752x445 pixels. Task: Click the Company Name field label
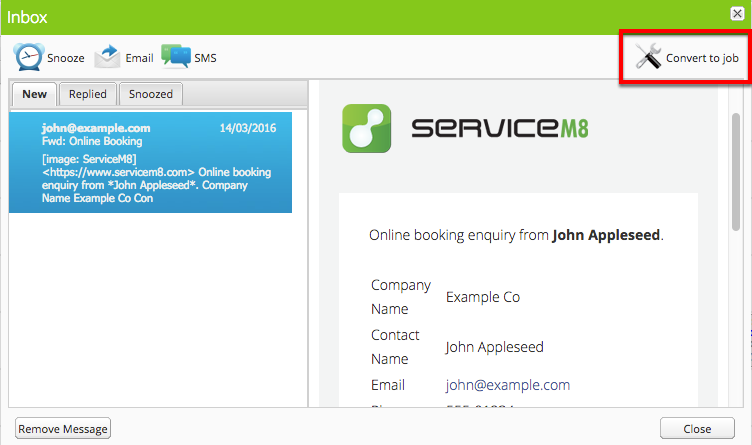pyautogui.click(x=401, y=297)
